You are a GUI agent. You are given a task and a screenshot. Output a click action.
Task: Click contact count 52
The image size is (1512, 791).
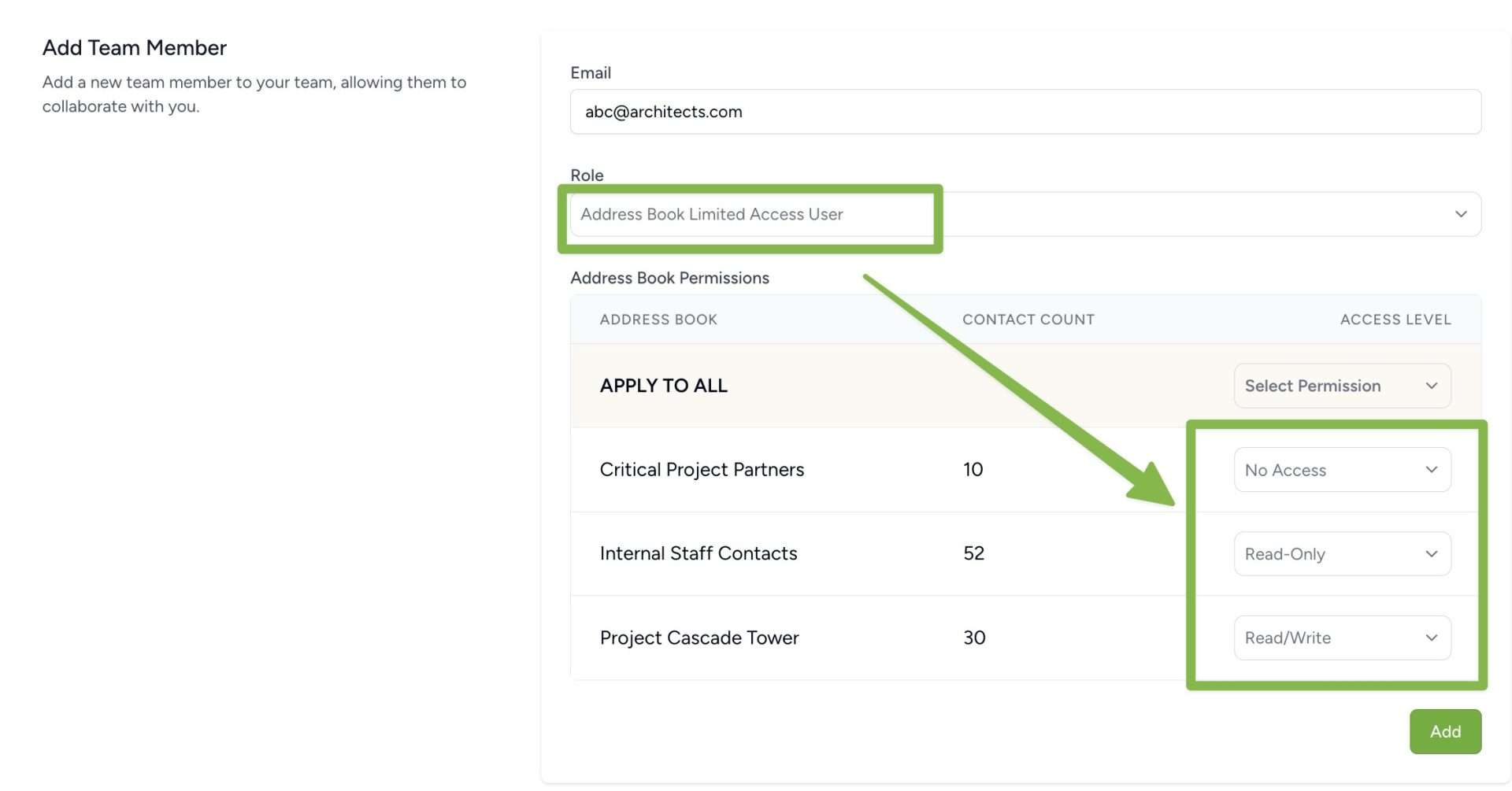[973, 554]
